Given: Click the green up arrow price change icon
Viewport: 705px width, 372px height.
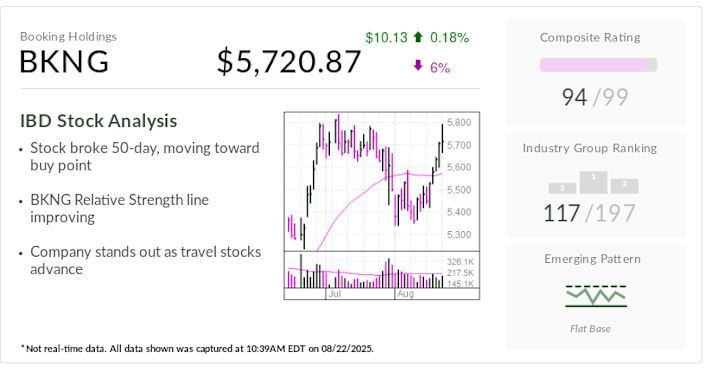Looking at the screenshot, I should [418, 37].
